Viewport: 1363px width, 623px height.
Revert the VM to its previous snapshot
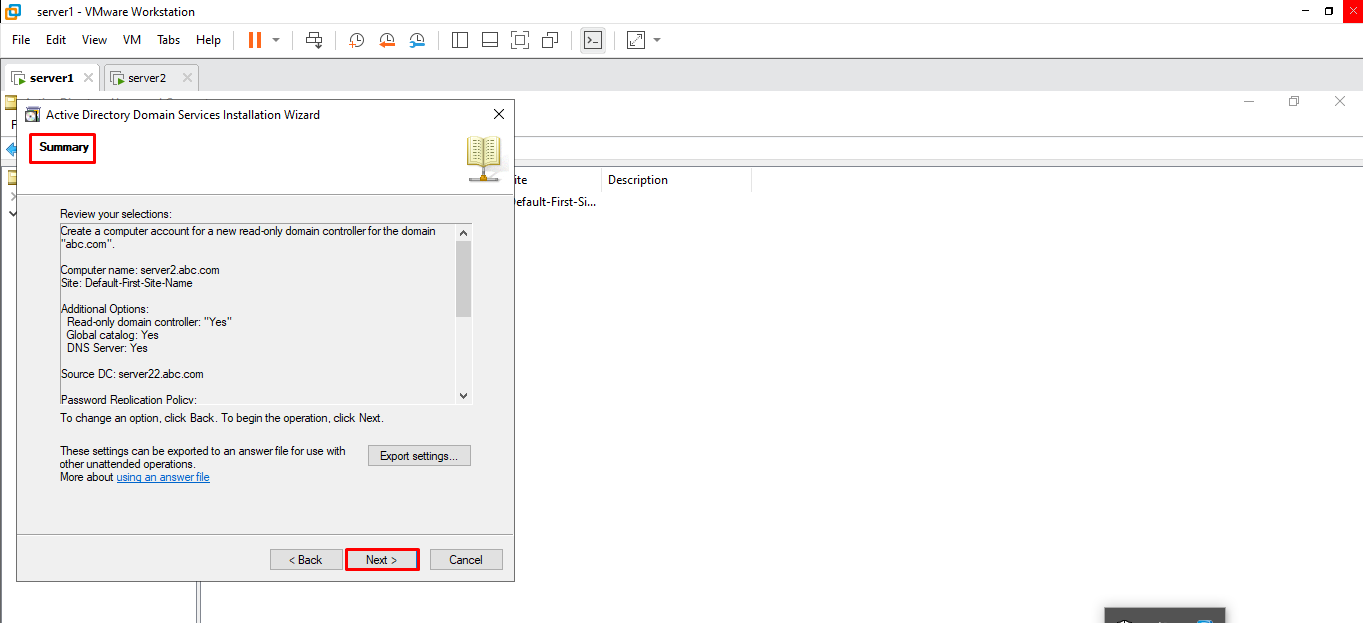coord(387,40)
